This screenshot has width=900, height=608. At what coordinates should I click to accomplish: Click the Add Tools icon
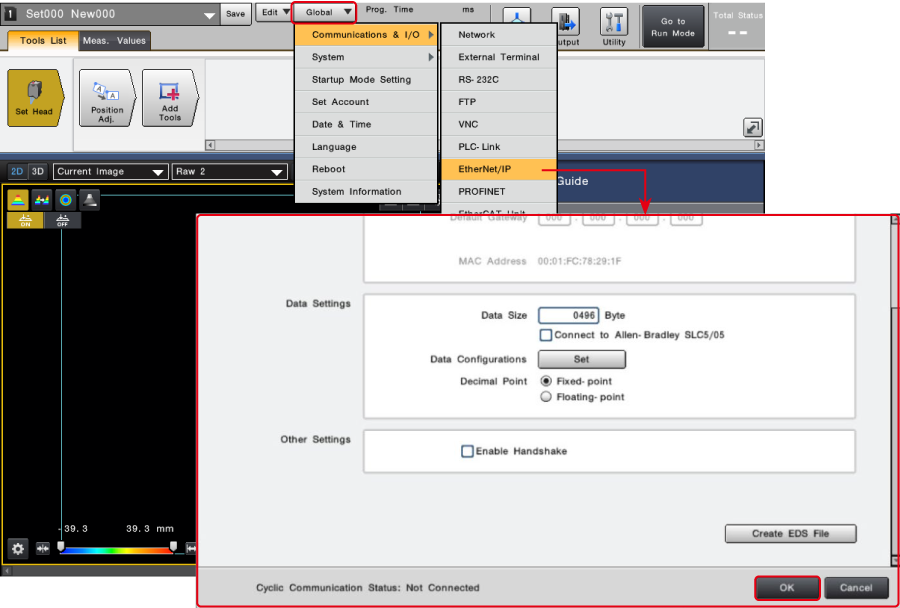click(x=169, y=98)
